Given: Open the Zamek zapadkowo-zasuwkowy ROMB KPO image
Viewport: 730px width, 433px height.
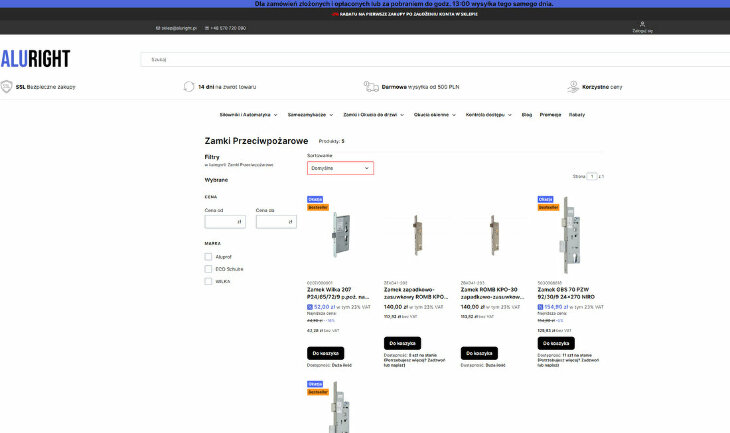Looking at the screenshot, I should [417, 235].
